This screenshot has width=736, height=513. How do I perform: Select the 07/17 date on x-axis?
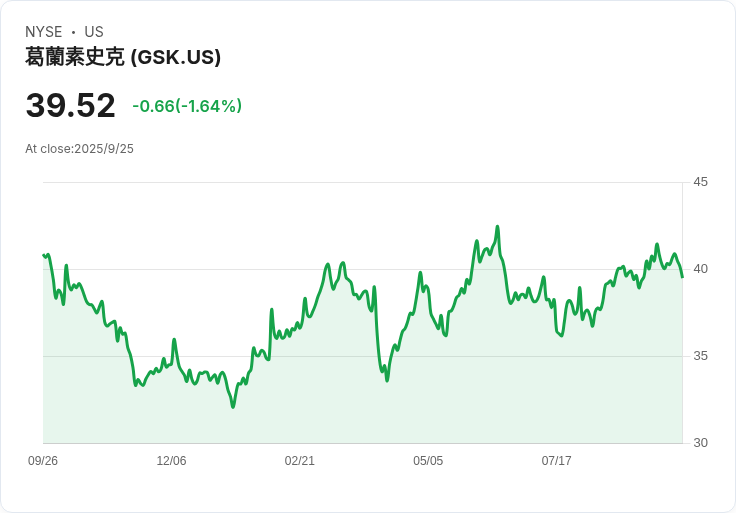[557, 461]
